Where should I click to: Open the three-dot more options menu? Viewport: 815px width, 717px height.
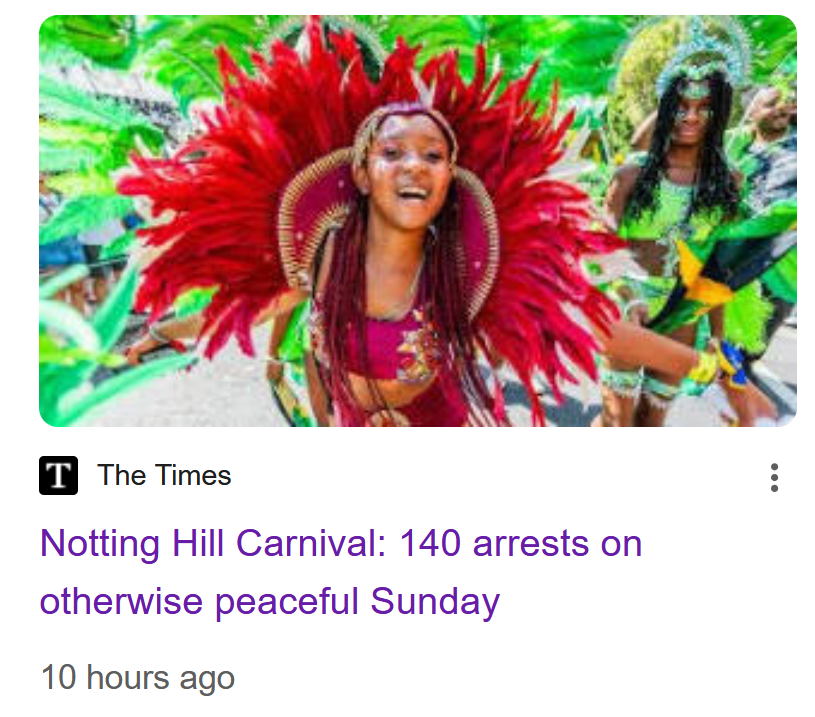coord(774,477)
